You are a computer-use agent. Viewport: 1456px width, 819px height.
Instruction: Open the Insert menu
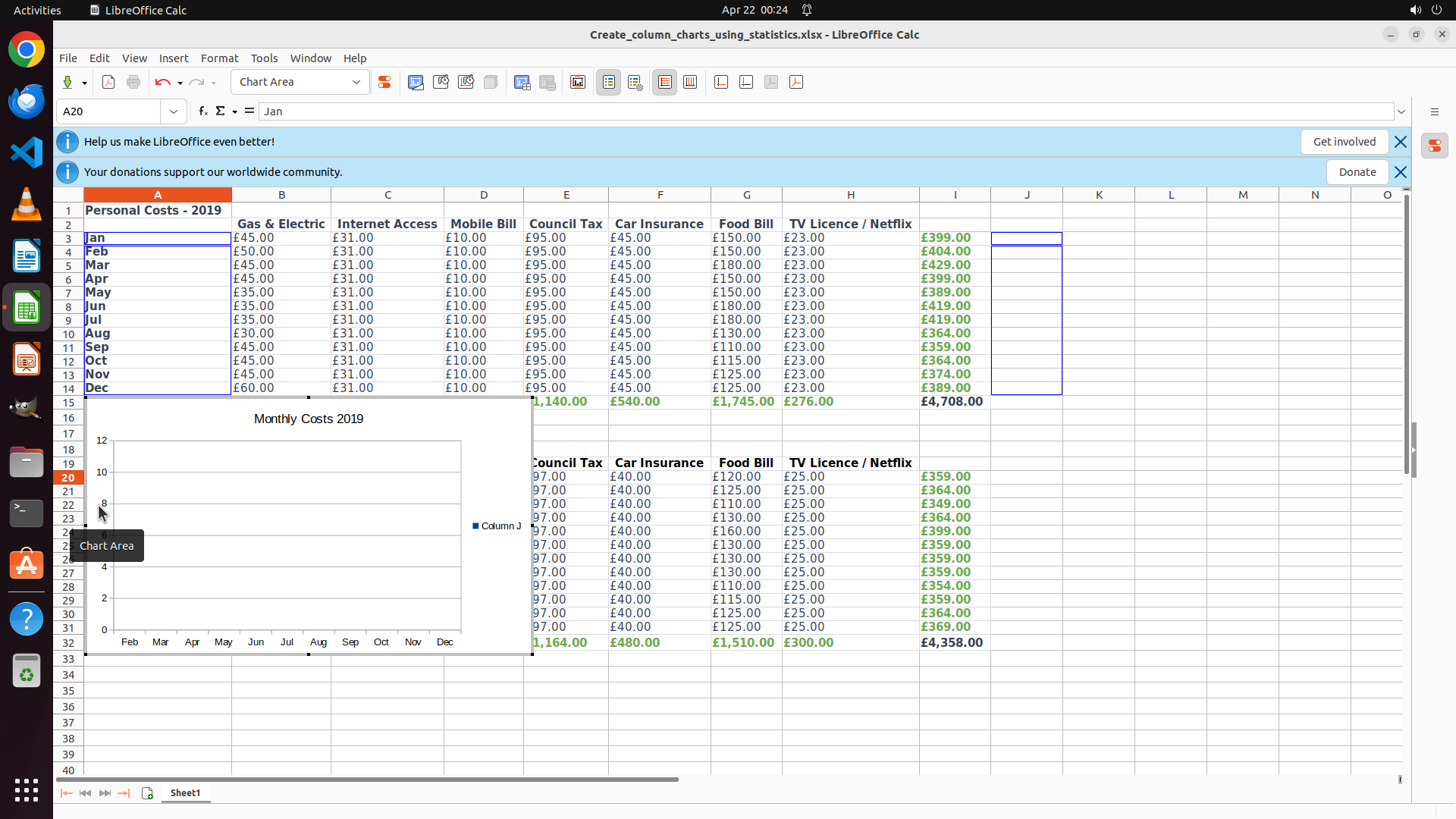click(174, 58)
